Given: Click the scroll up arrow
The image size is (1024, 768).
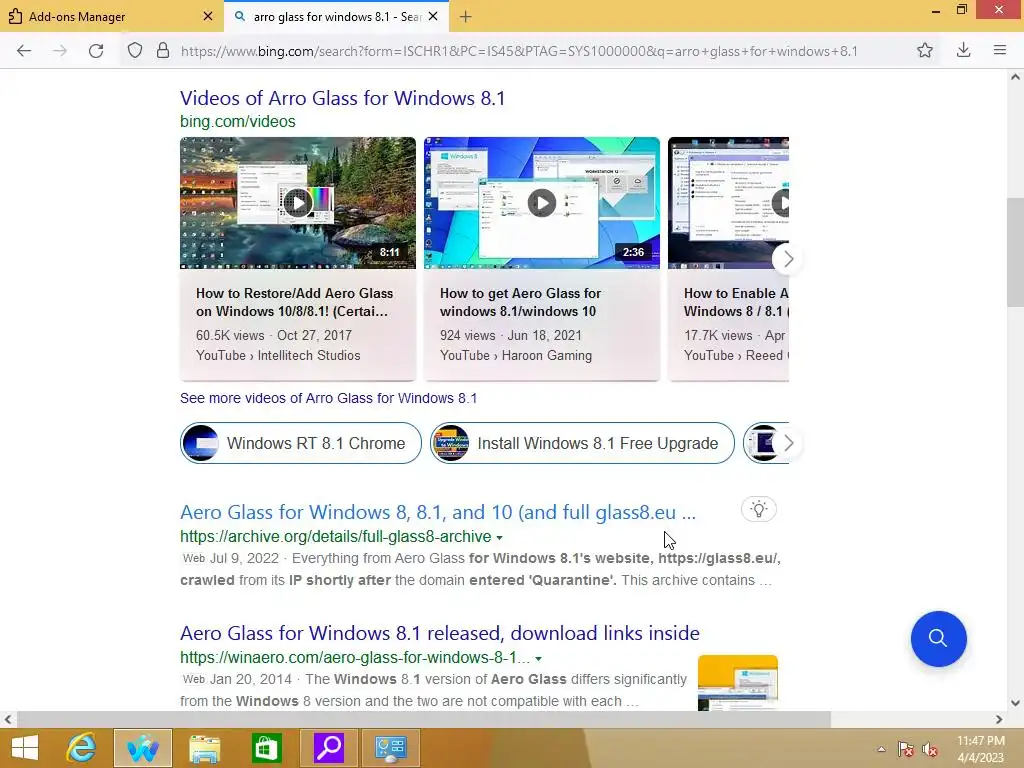Looking at the screenshot, I should pos(1014,77).
